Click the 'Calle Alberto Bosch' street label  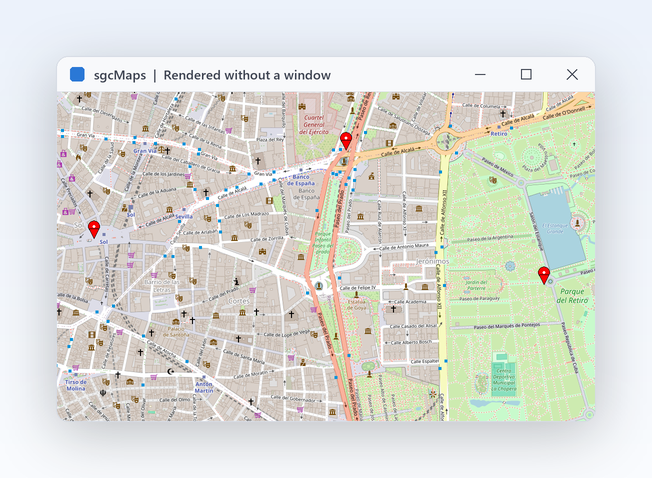tap(411, 342)
